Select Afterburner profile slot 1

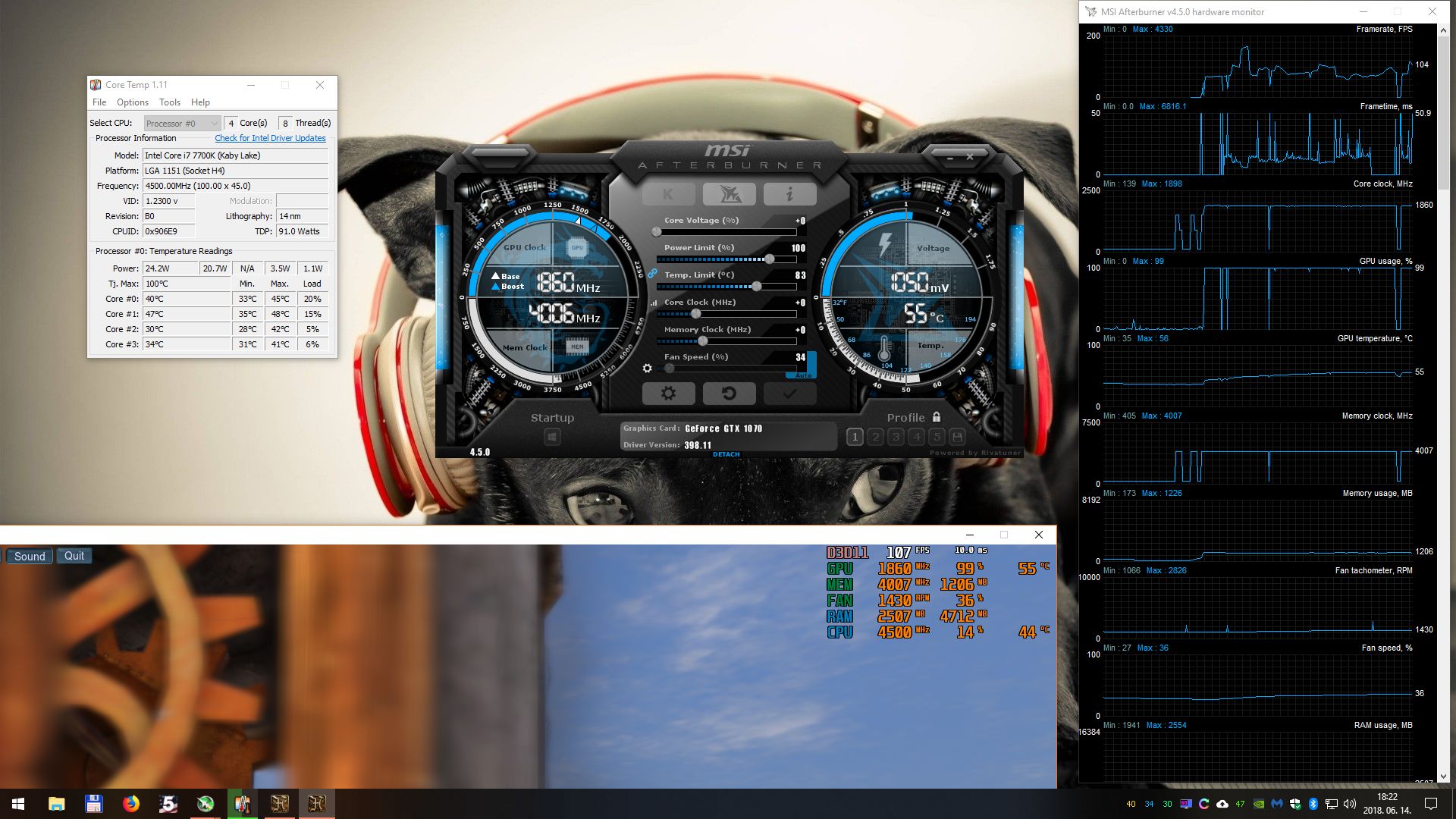(x=855, y=437)
